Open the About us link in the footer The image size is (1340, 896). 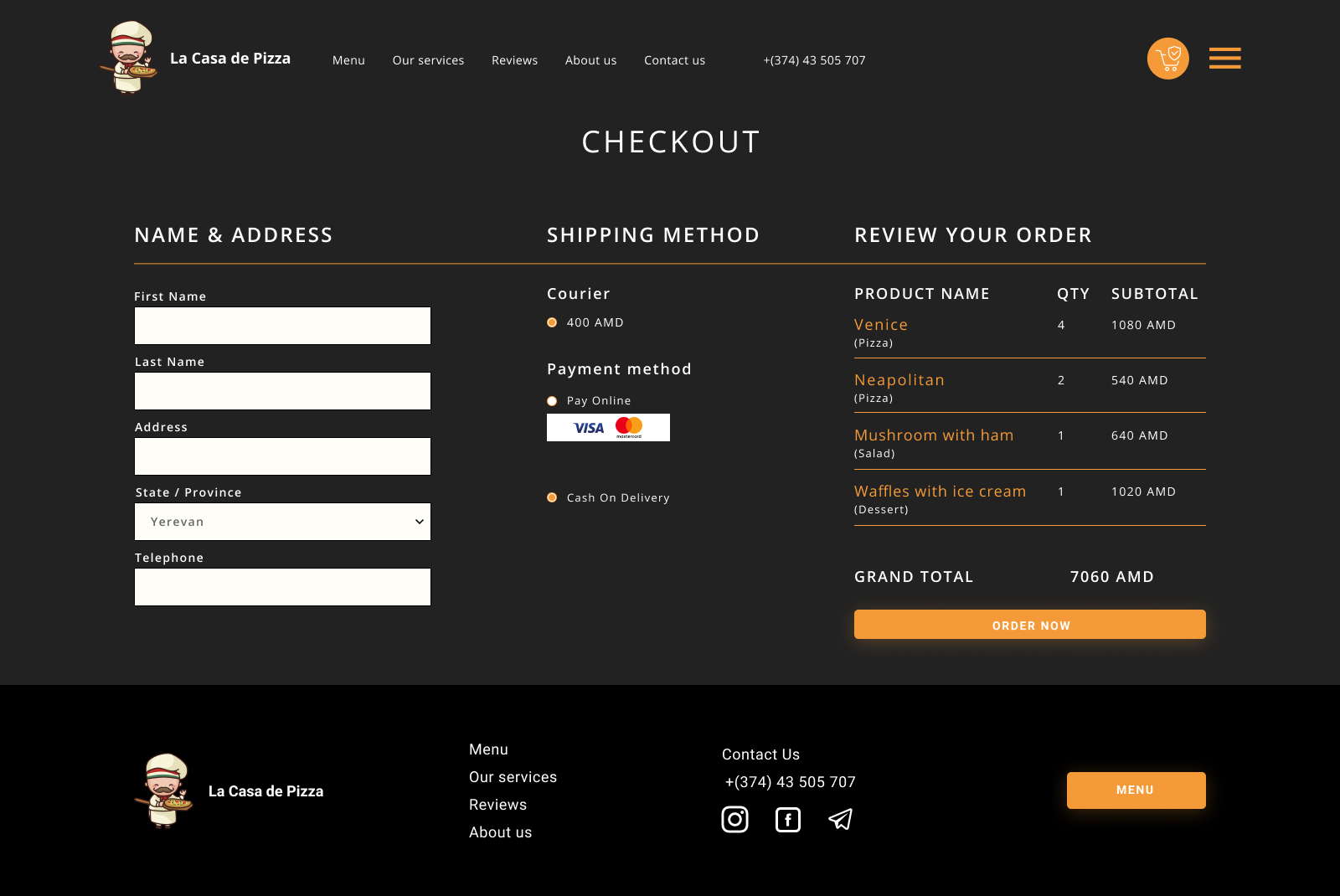click(500, 832)
